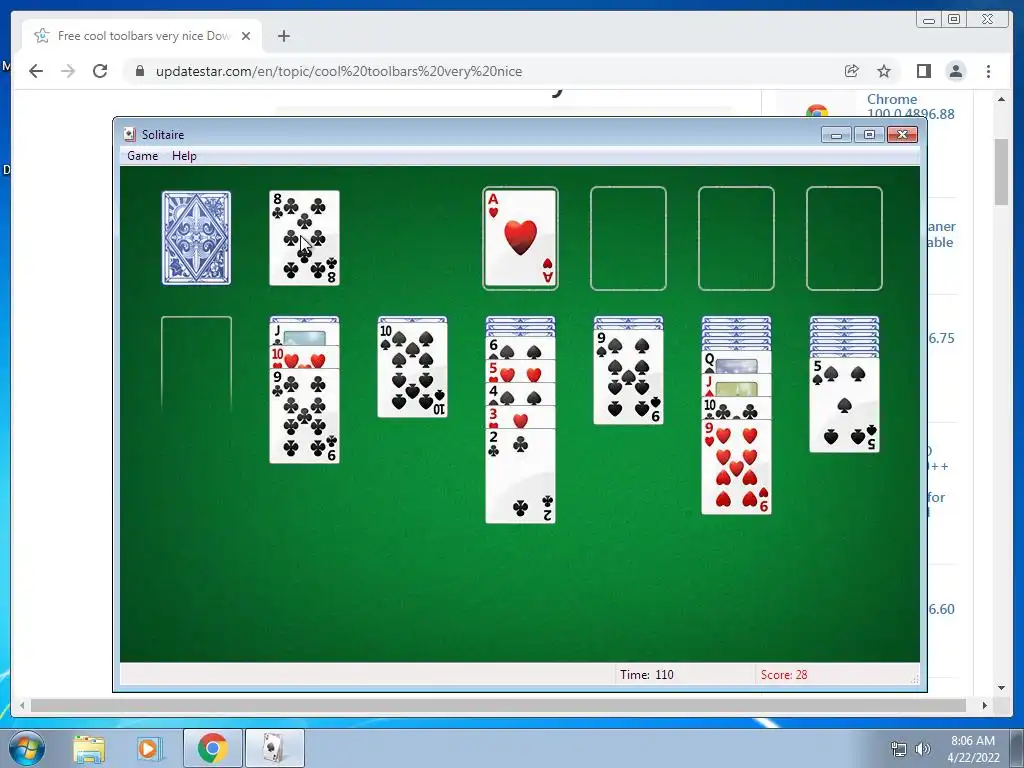Select the 5 of spades tableau card

pyautogui.click(x=844, y=405)
